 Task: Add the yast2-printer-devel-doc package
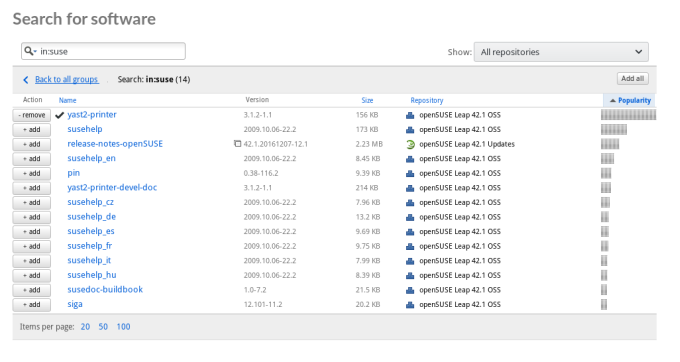tap(32, 188)
